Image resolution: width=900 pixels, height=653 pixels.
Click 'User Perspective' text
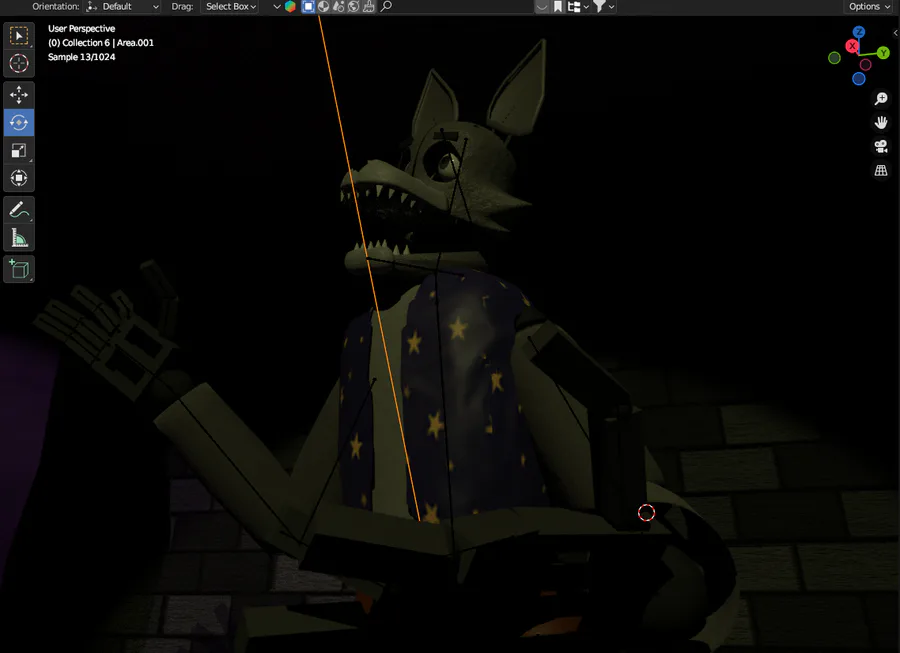coord(82,29)
